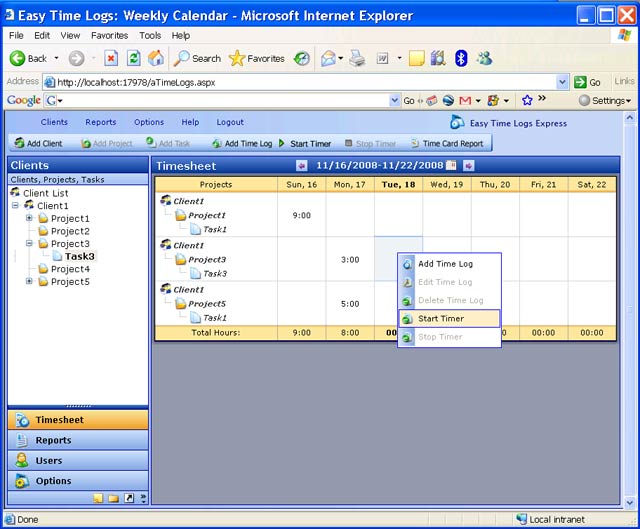
Task: Click the browser Back button
Action: (28, 58)
